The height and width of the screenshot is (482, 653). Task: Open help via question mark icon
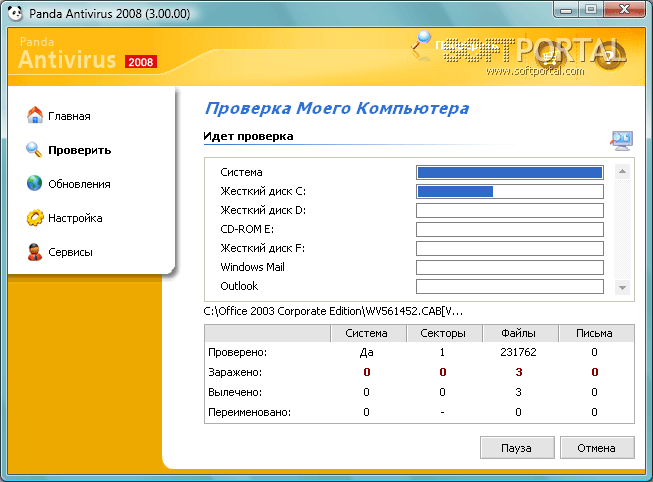click(610, 55)
